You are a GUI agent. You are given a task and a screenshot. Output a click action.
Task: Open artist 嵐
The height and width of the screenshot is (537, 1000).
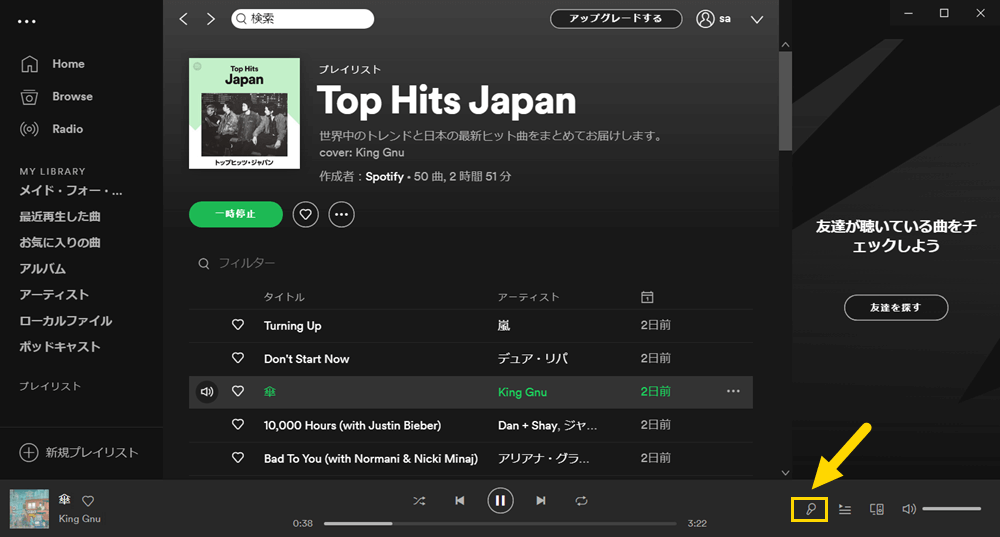(504, 326)
